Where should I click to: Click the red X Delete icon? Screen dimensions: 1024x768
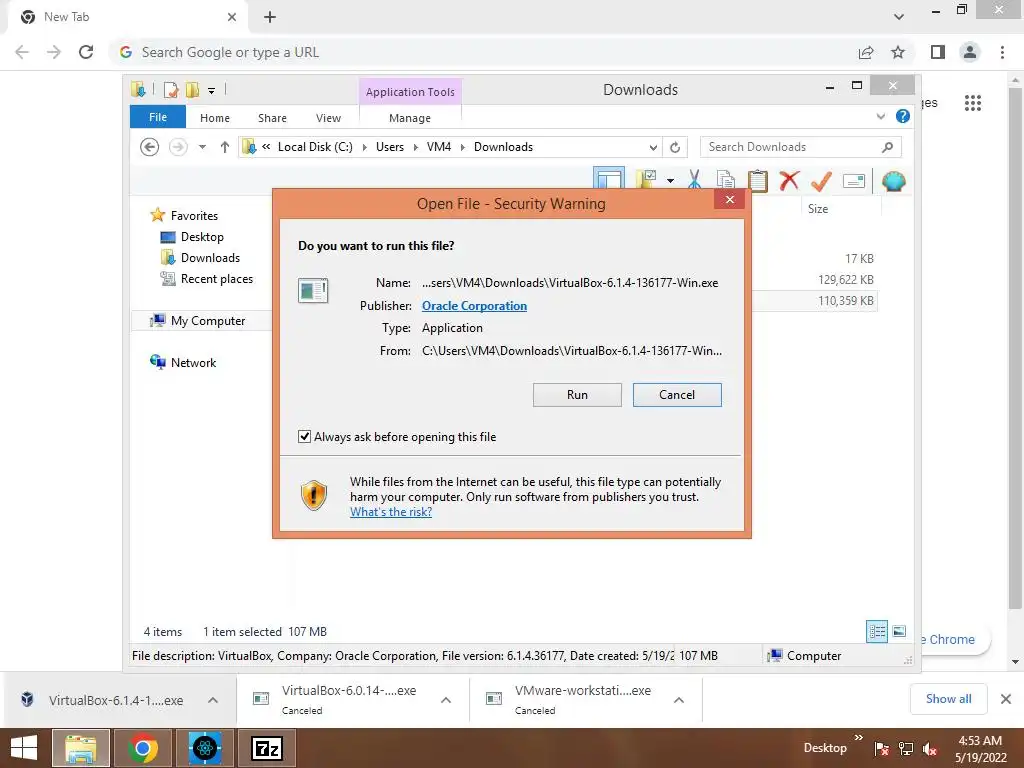789,180
